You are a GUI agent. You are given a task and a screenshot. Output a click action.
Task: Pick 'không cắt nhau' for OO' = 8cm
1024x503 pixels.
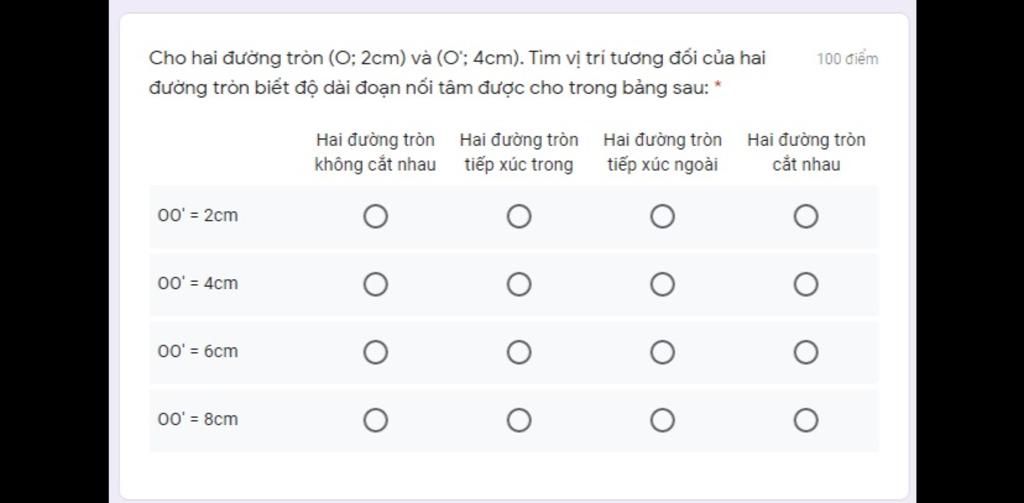click(x=375, y=420)
